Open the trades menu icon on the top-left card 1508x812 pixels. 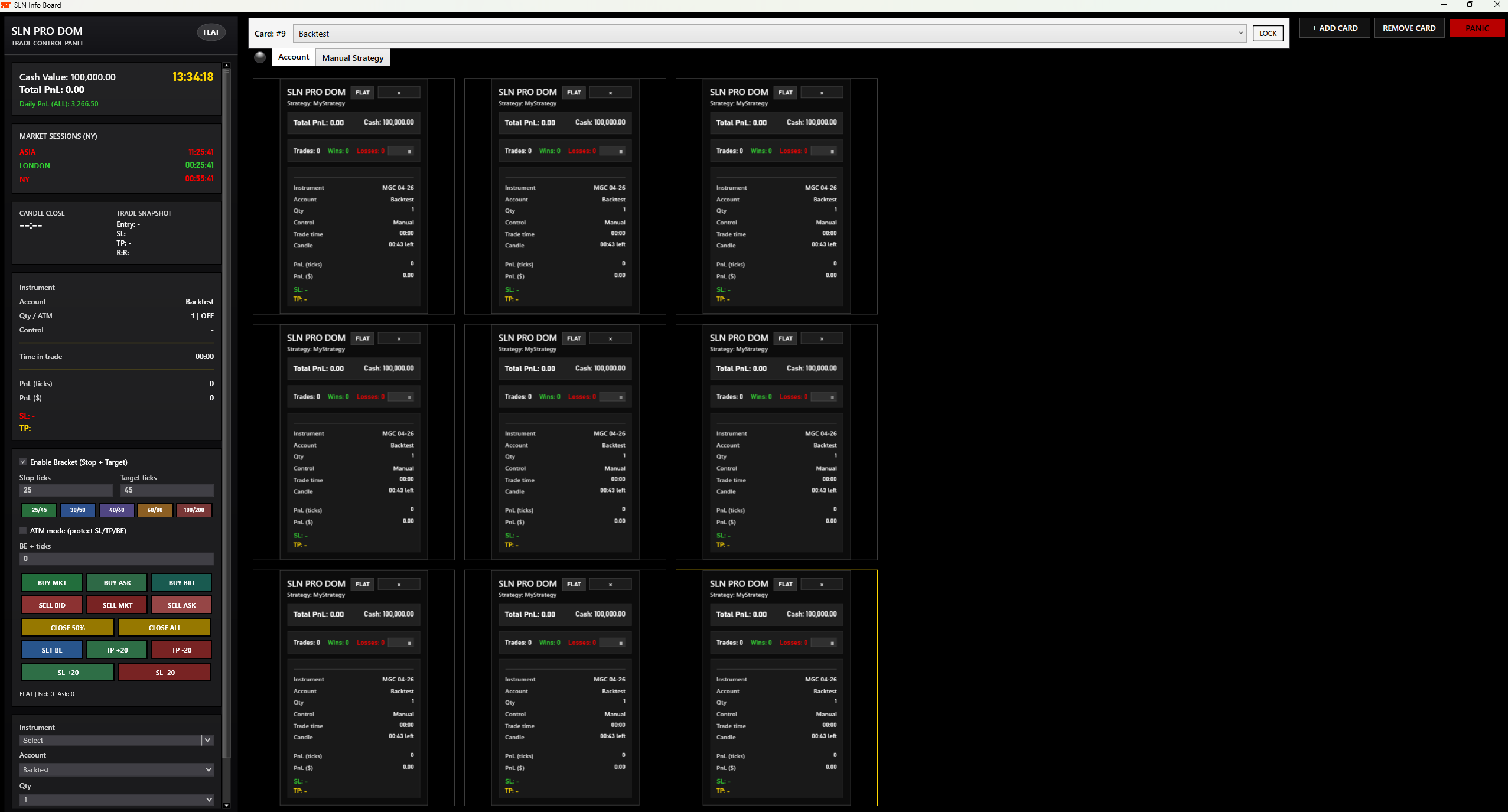[x=409, y=151]
